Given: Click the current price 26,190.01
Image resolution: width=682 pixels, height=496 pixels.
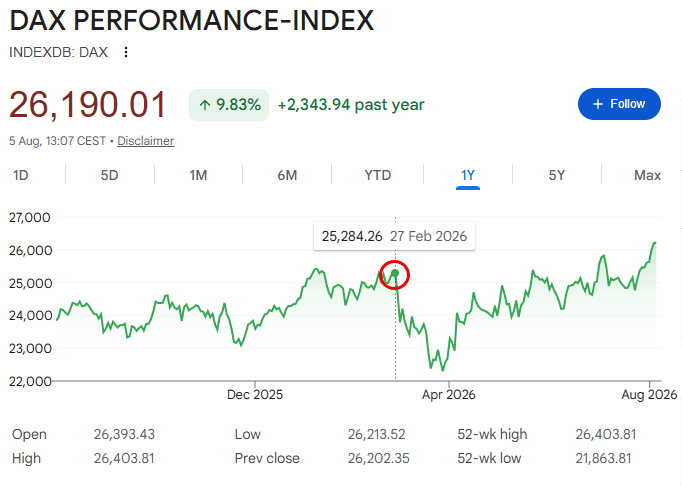Looking at the screenshot, I should (87, 105).
